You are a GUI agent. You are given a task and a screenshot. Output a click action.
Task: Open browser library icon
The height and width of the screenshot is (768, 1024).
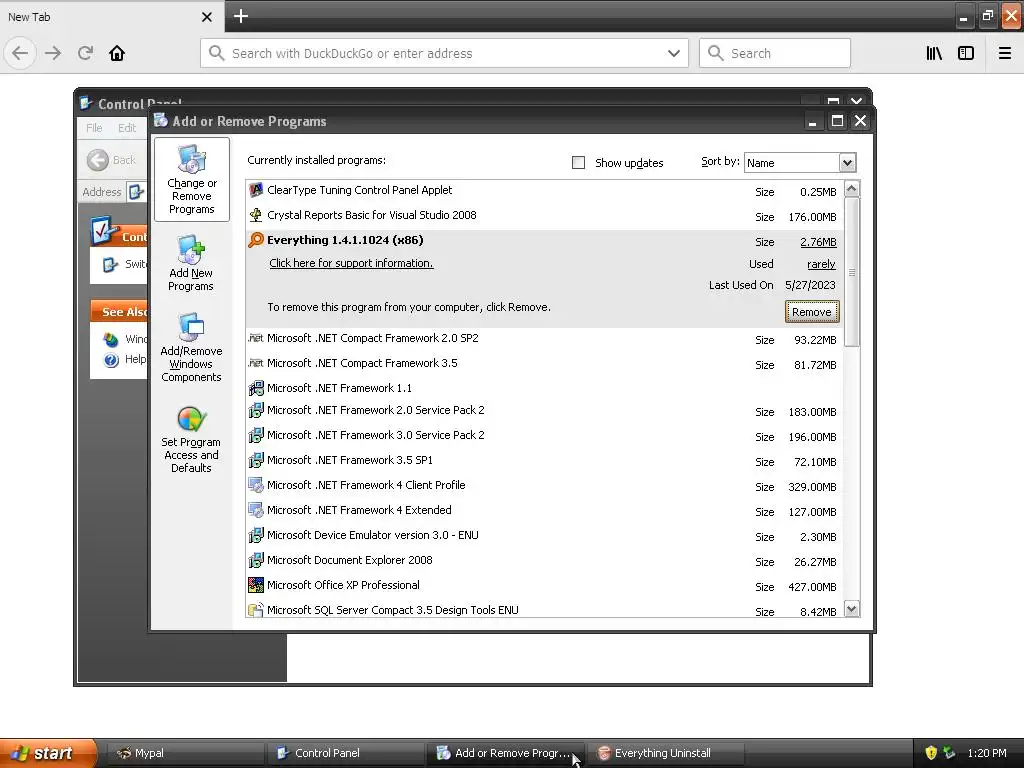coord(935,53)
